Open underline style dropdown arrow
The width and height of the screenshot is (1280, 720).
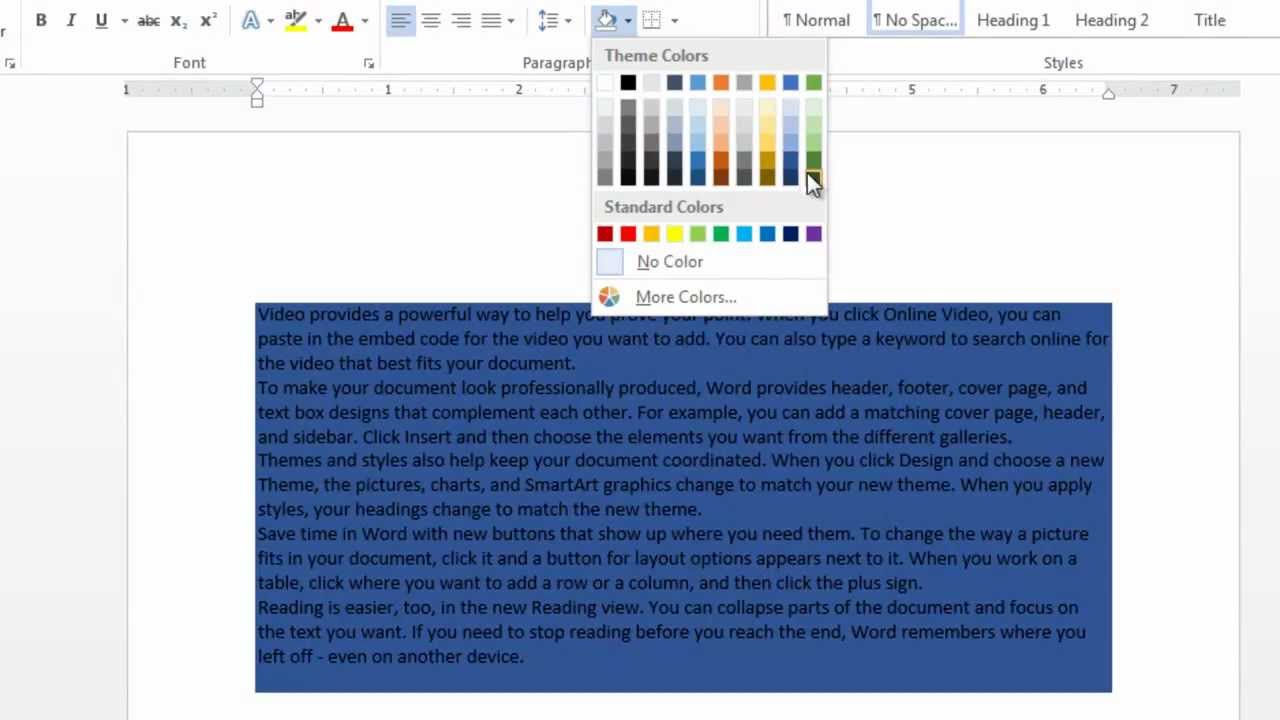124,20
